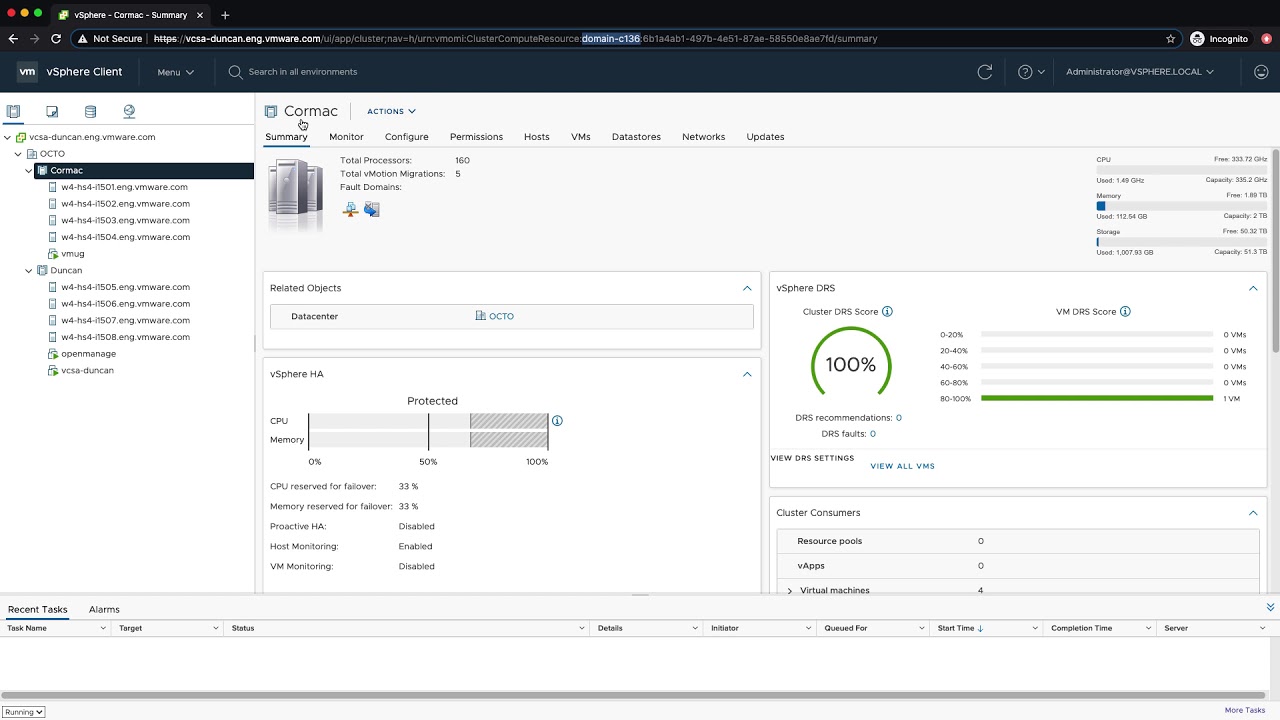This screenshot has width=1280, height=720.
Task: Open the help question mark menu
Action: click(x=1031, y=72)
